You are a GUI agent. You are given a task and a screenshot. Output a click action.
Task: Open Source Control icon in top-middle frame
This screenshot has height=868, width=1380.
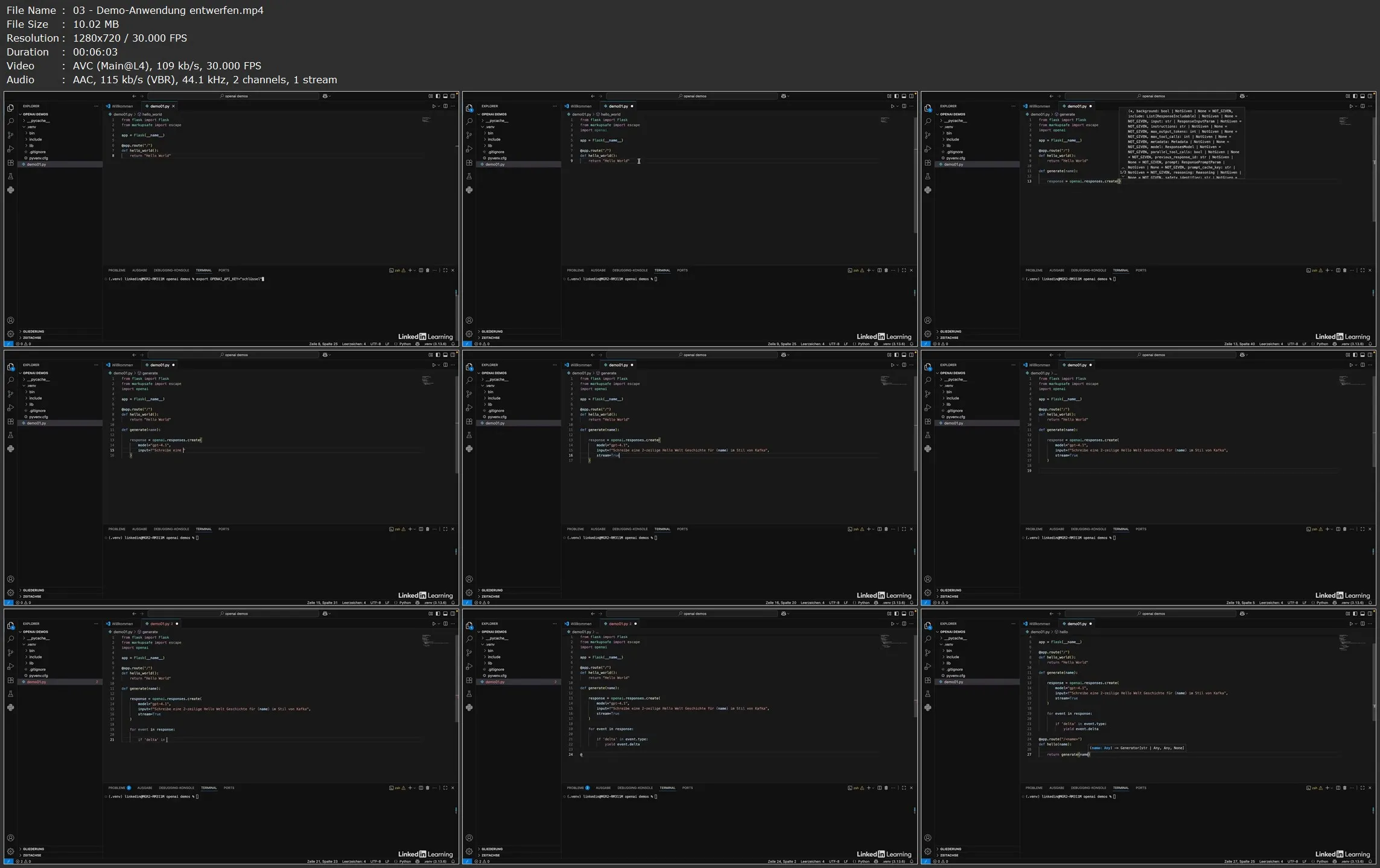[469, 135]
